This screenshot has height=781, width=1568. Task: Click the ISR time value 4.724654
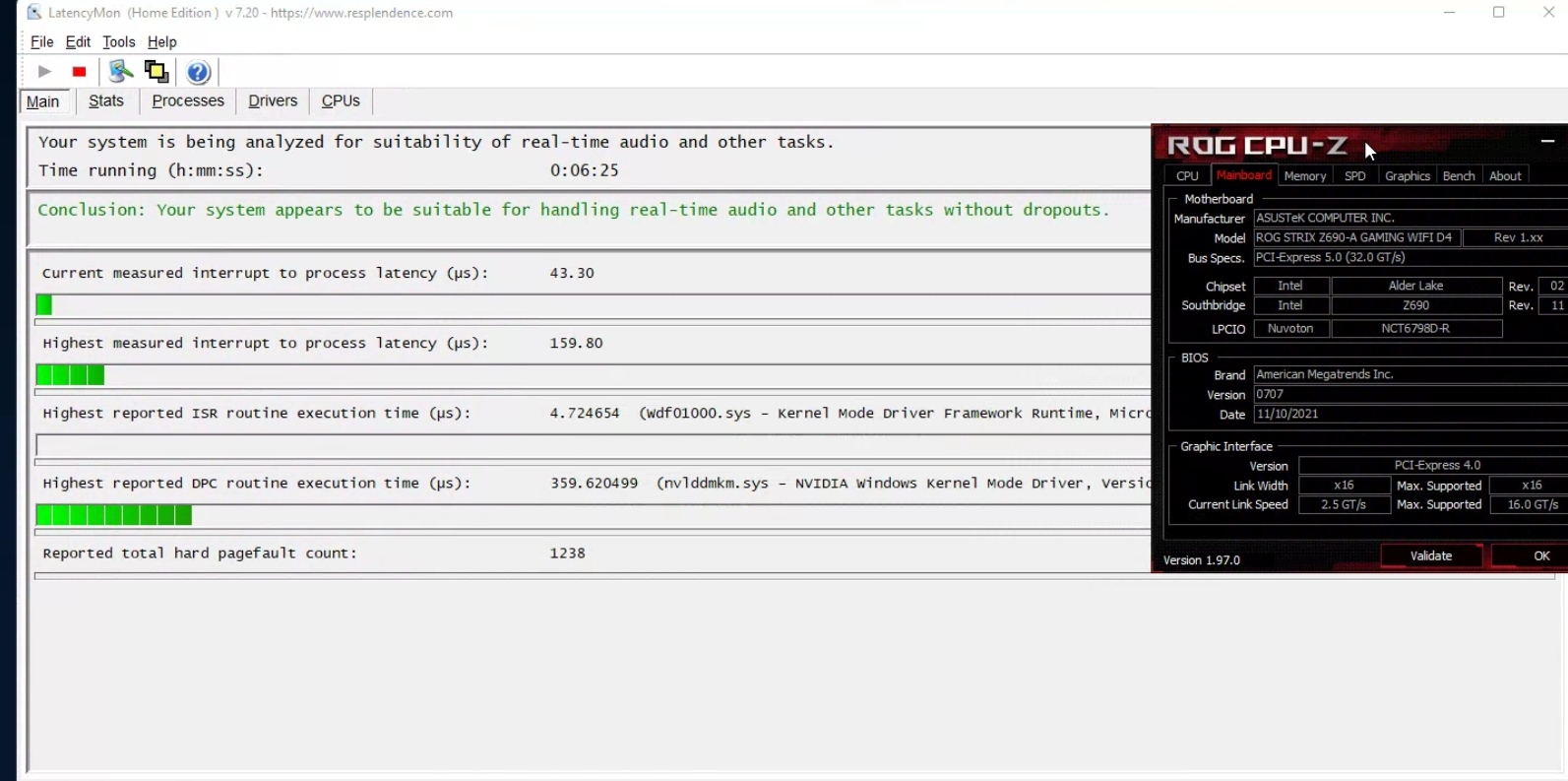(585, 413)
